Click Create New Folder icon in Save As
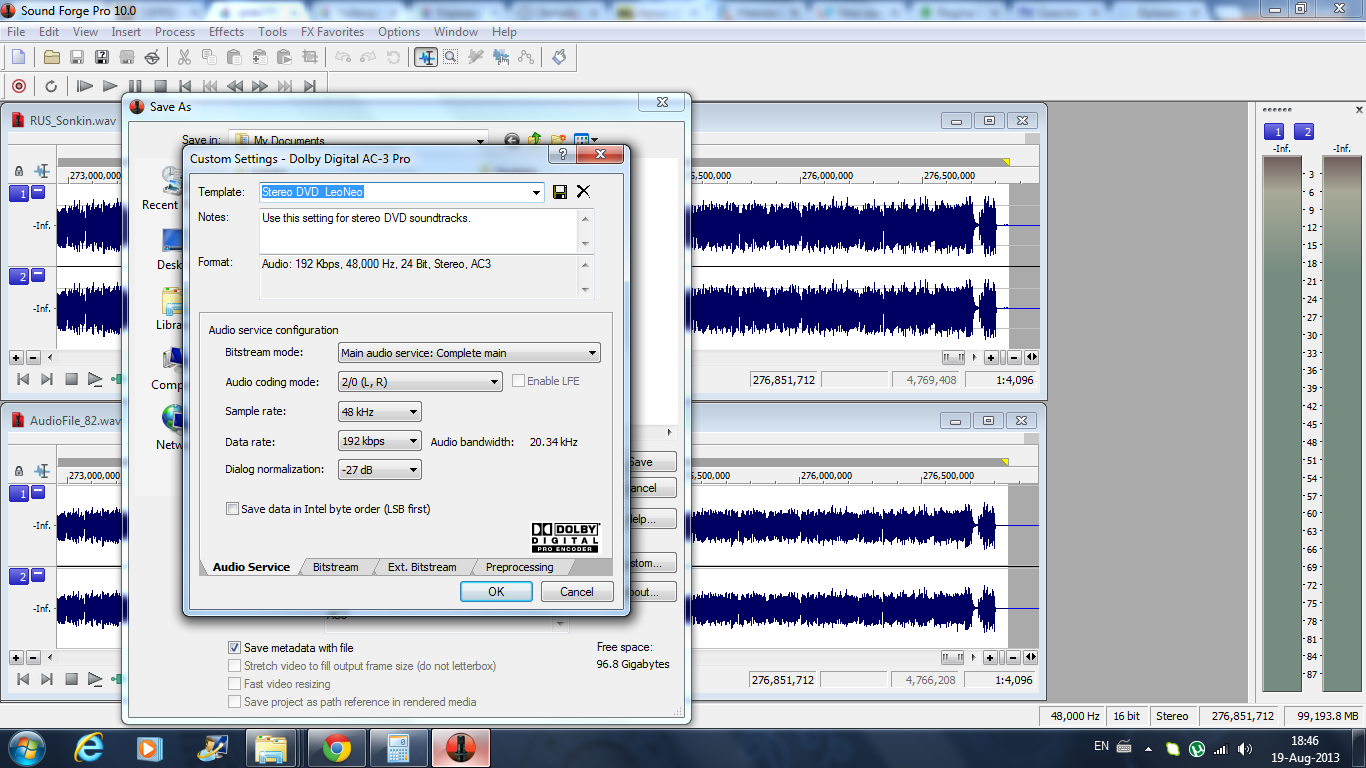Image resolution: width=1366 pixels, height=768 pixels. click(558, 141)
